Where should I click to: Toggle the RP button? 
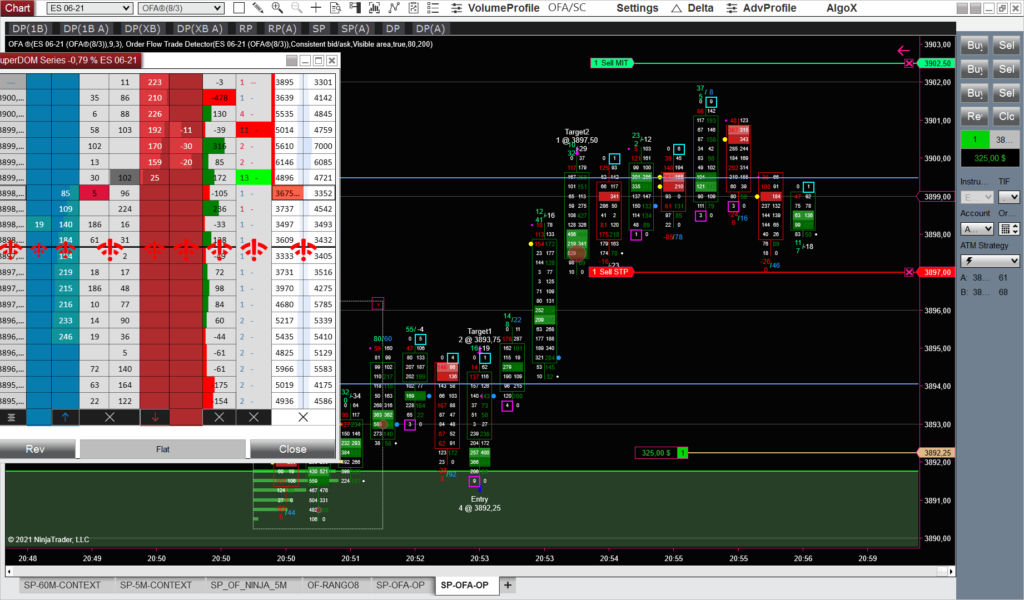[x=246, y=29]
